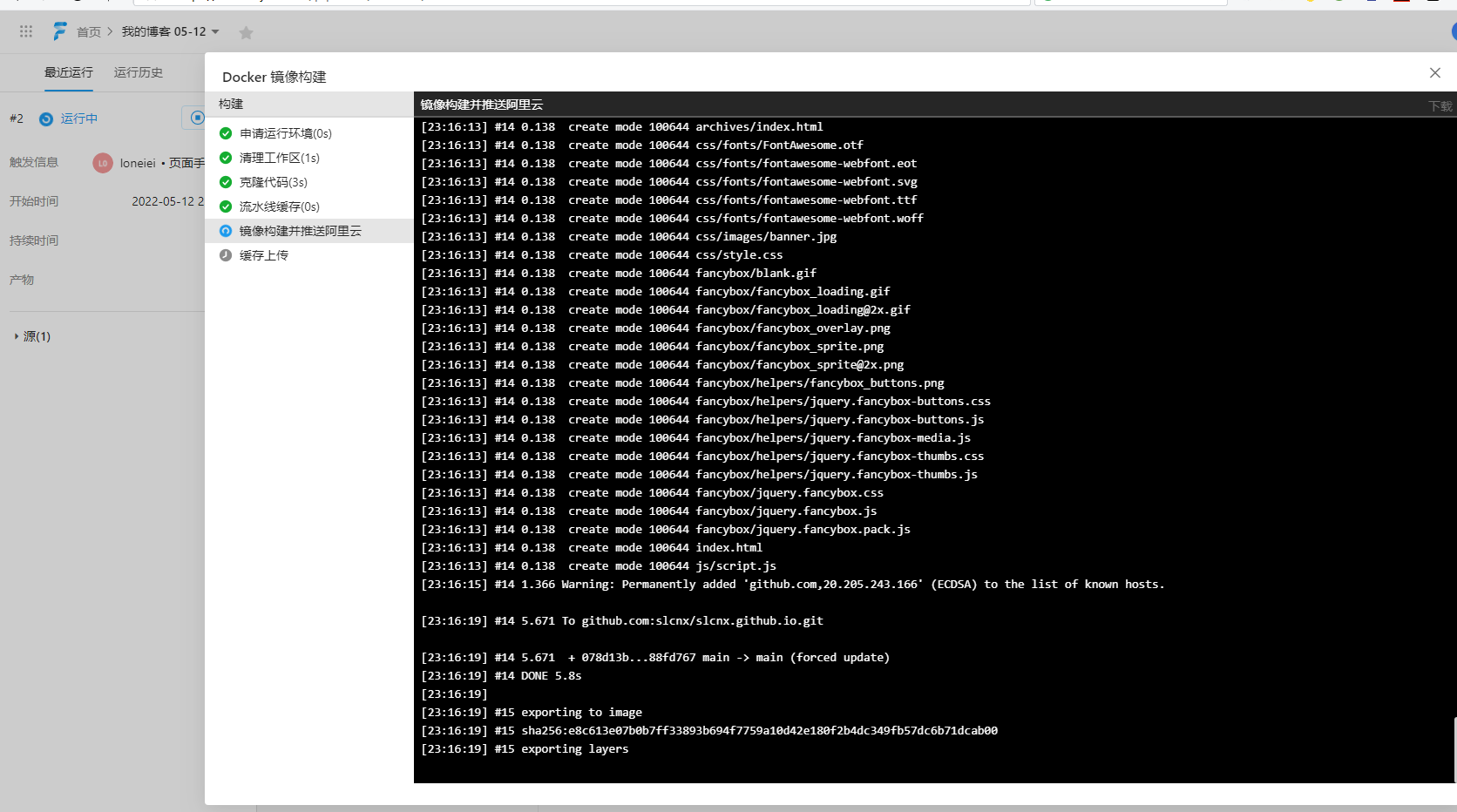Image resolution: width=1457 pixels, height=812 pixels.
Task: Select the 克隆代码(3s) step
Action: pos(309,182)
